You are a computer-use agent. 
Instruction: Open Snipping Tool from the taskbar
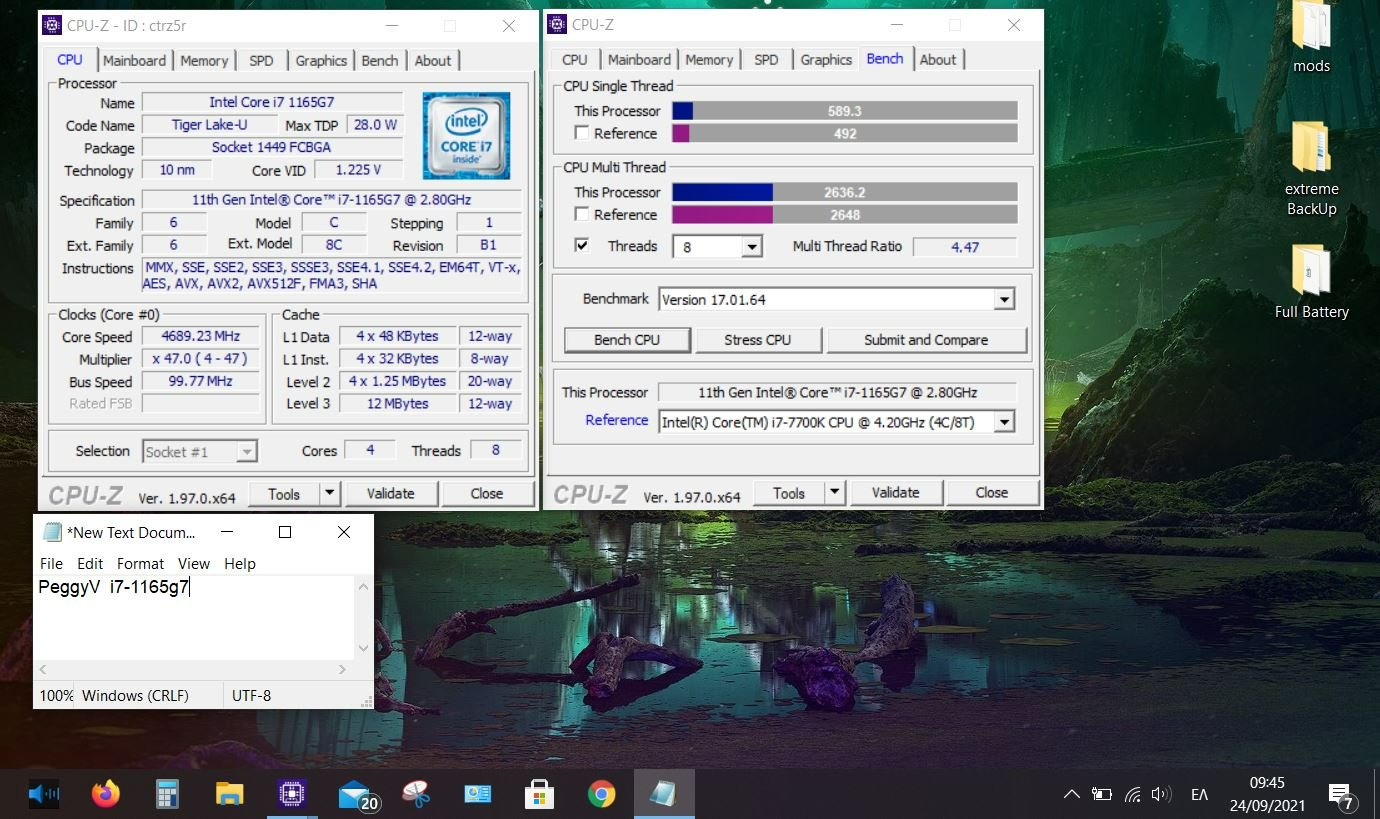[x=415, y=795]
